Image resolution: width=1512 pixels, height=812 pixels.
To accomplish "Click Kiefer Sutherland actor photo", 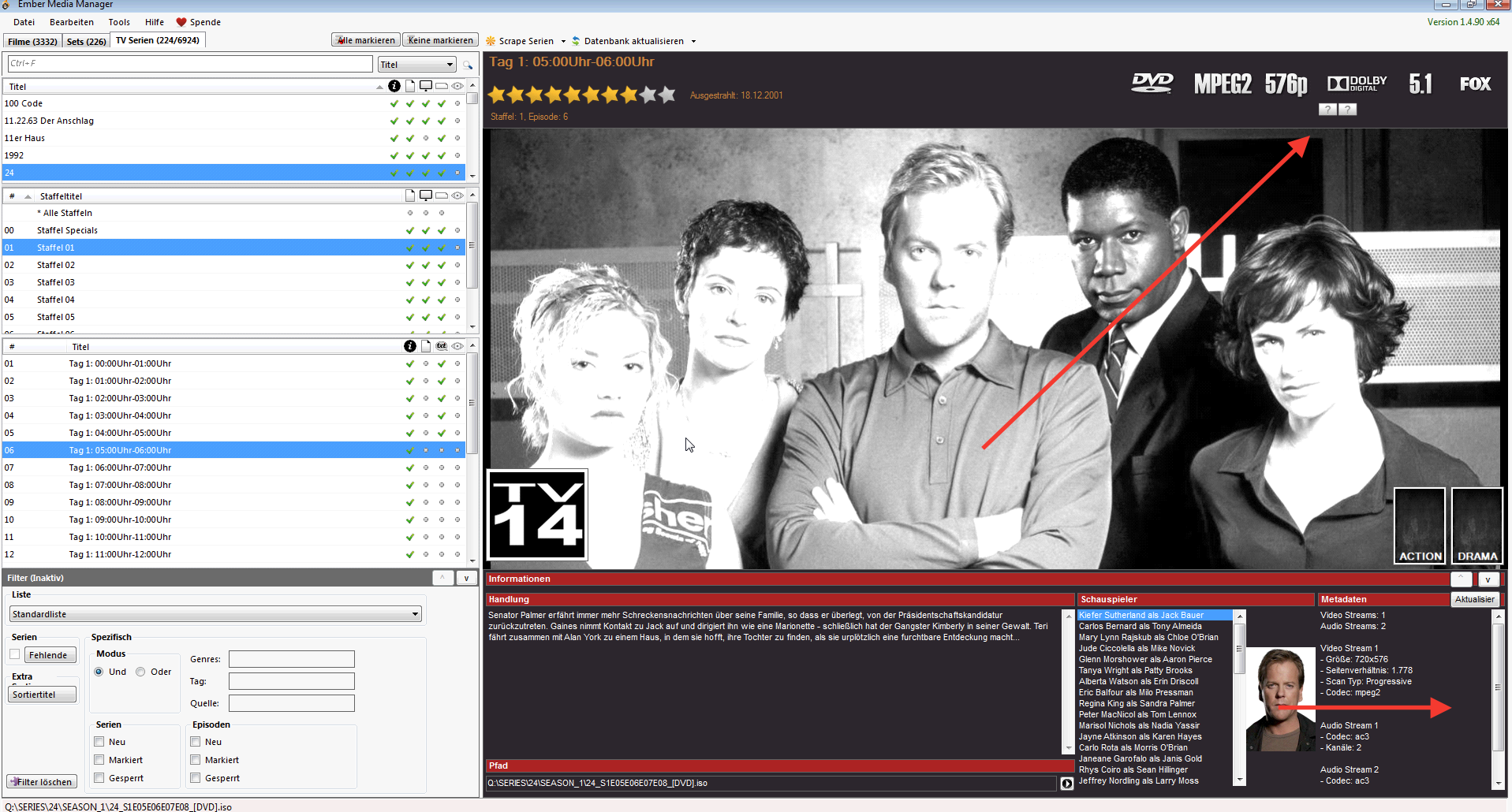I will 1281,699.
